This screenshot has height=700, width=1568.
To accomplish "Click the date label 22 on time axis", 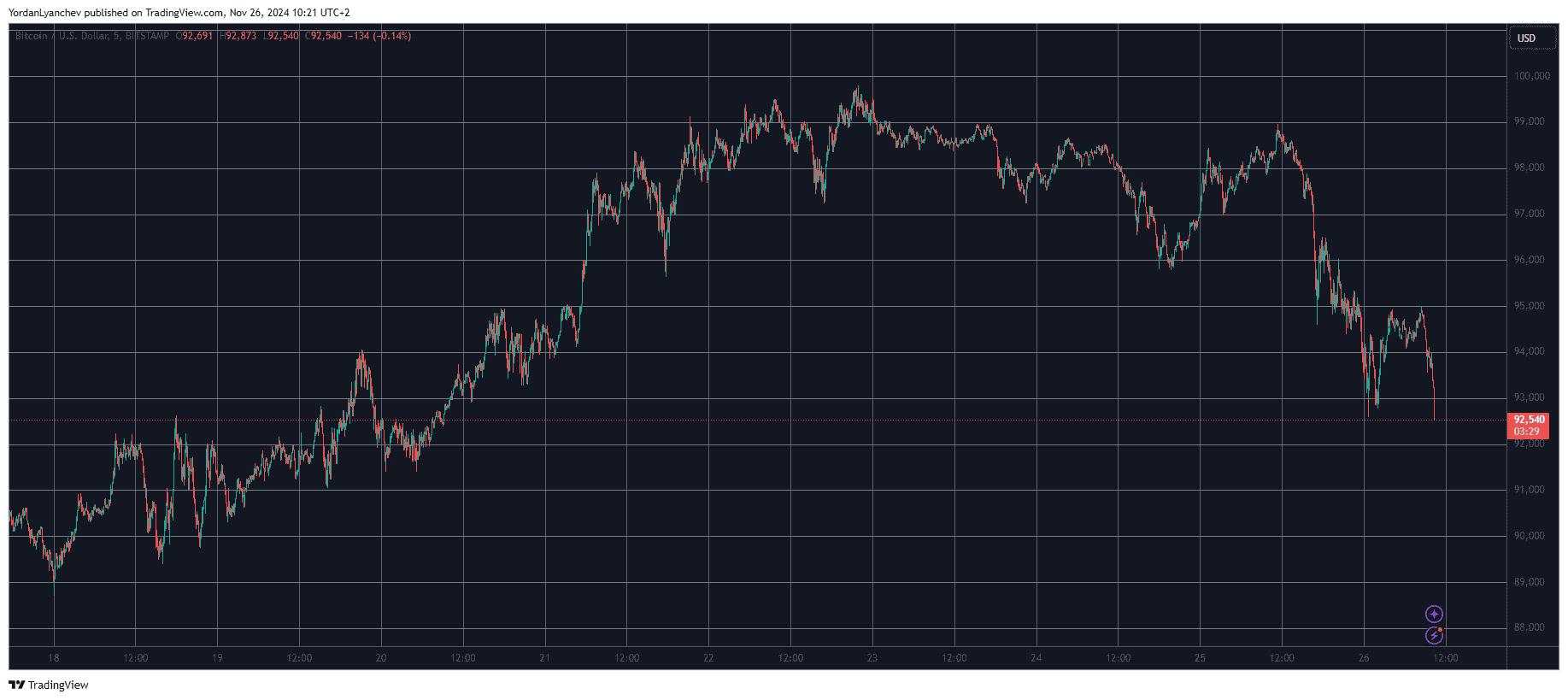I will pos(708,658).
